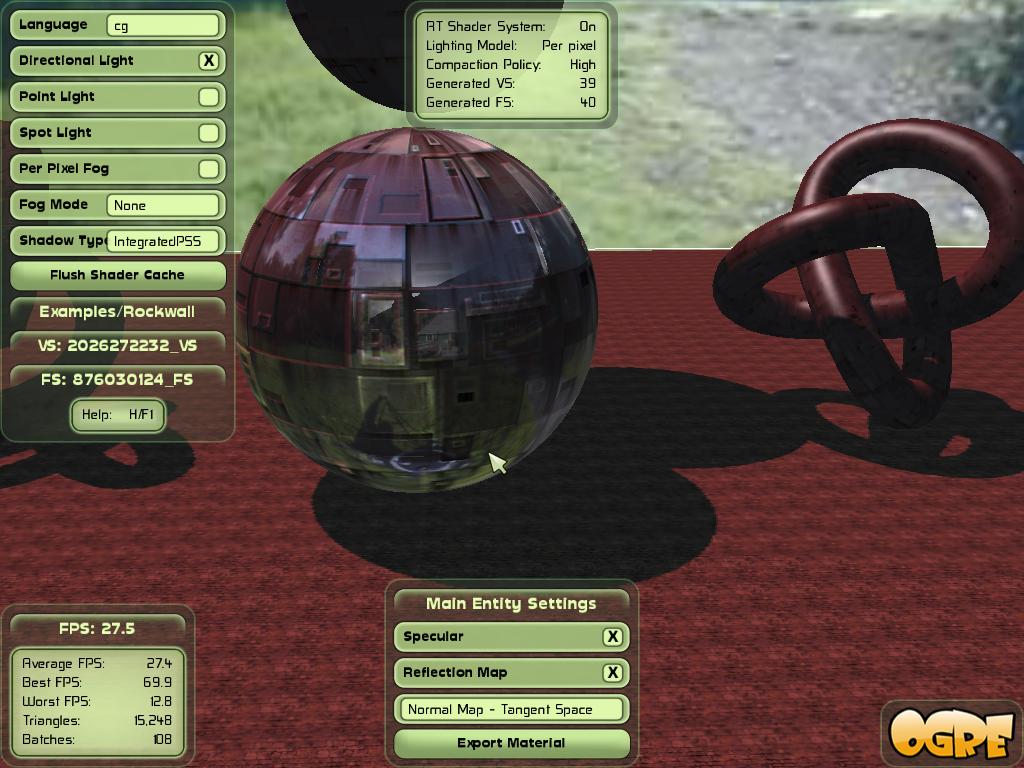Enable the Spot Light checkbox
This screenshot has height=768, width=1024.
pyautogui.click(x=208, y=133)
